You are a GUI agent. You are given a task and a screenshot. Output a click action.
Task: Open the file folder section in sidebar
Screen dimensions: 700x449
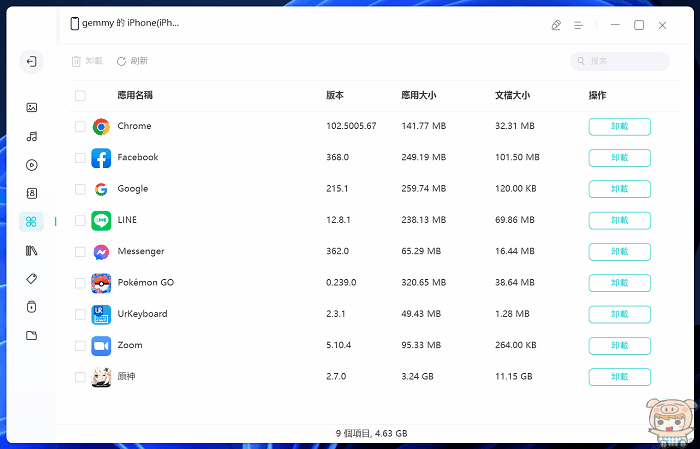click(32, 336)
